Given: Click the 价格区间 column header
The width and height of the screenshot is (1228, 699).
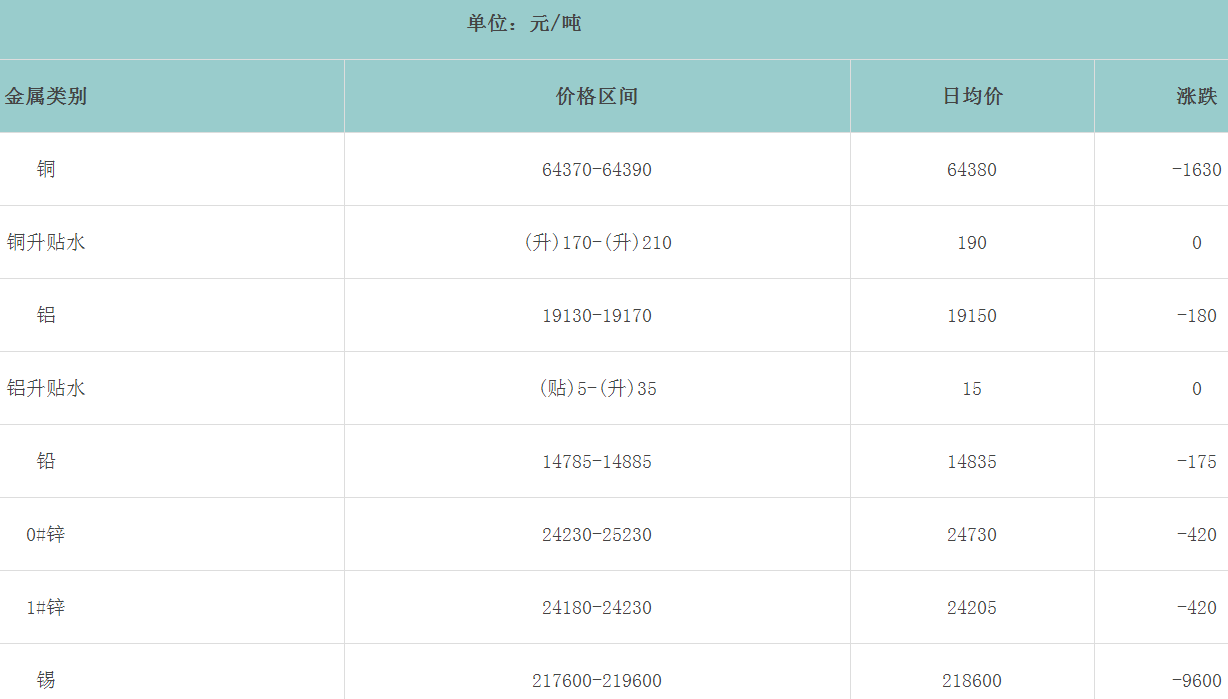Looking at the screenshot, I should 597,97.
